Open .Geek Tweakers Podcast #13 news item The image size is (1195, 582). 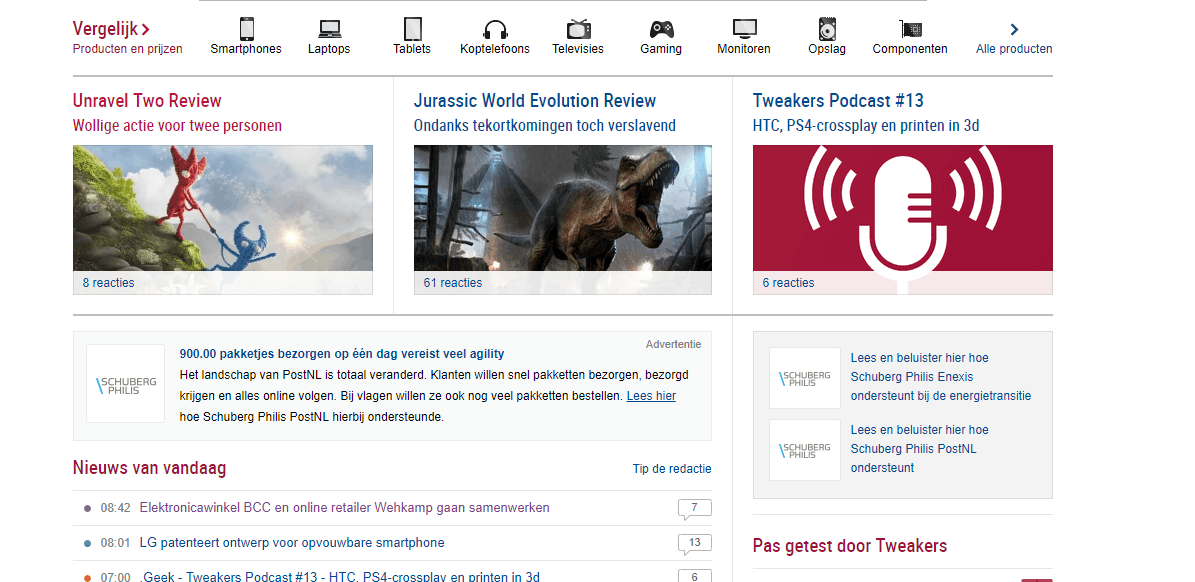(x=339, y=576)
